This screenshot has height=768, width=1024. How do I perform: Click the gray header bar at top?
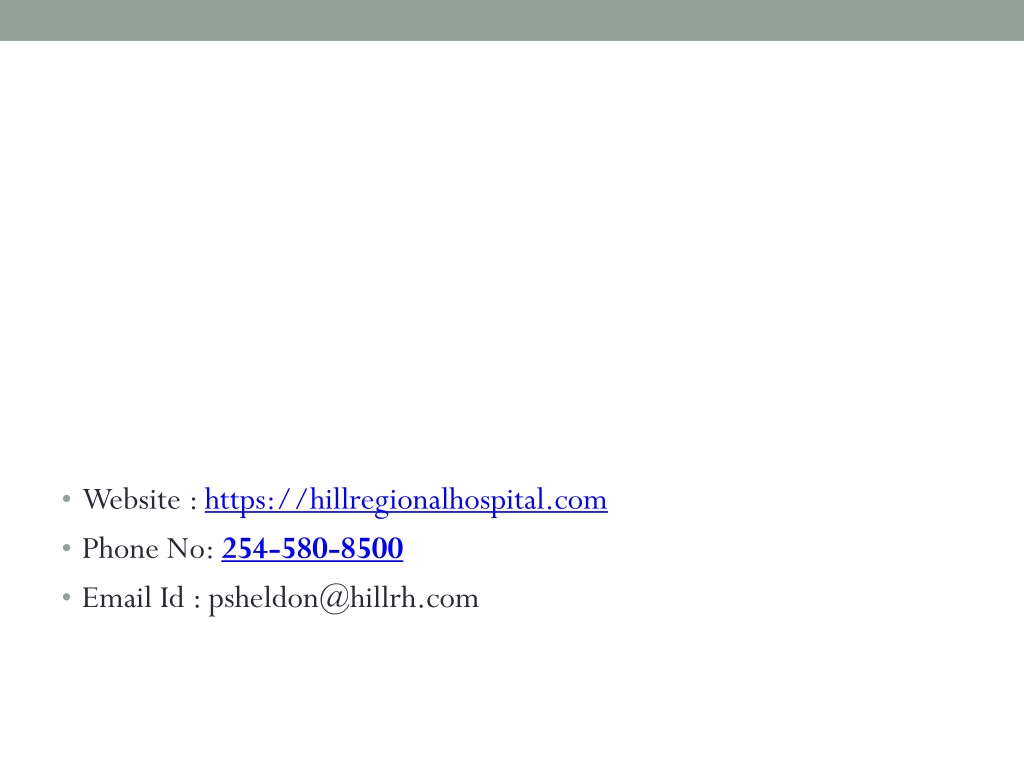pos(512,20)
